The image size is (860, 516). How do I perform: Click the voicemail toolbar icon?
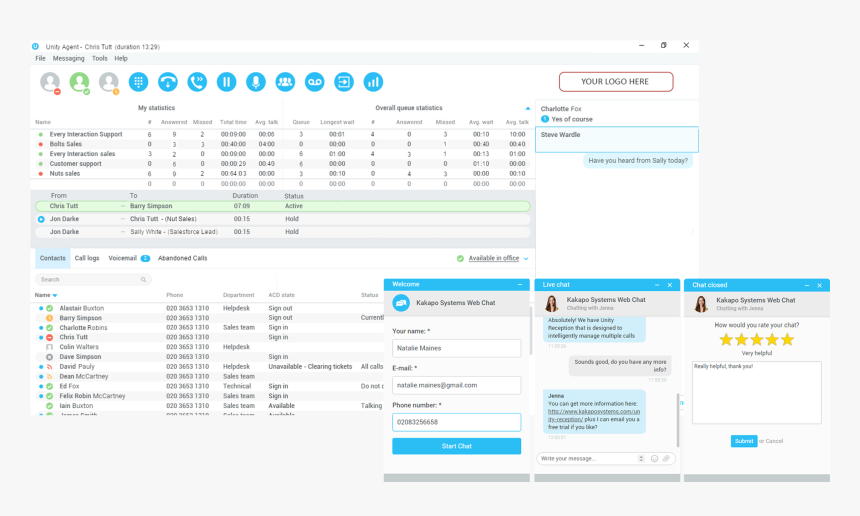click(314, 82)
